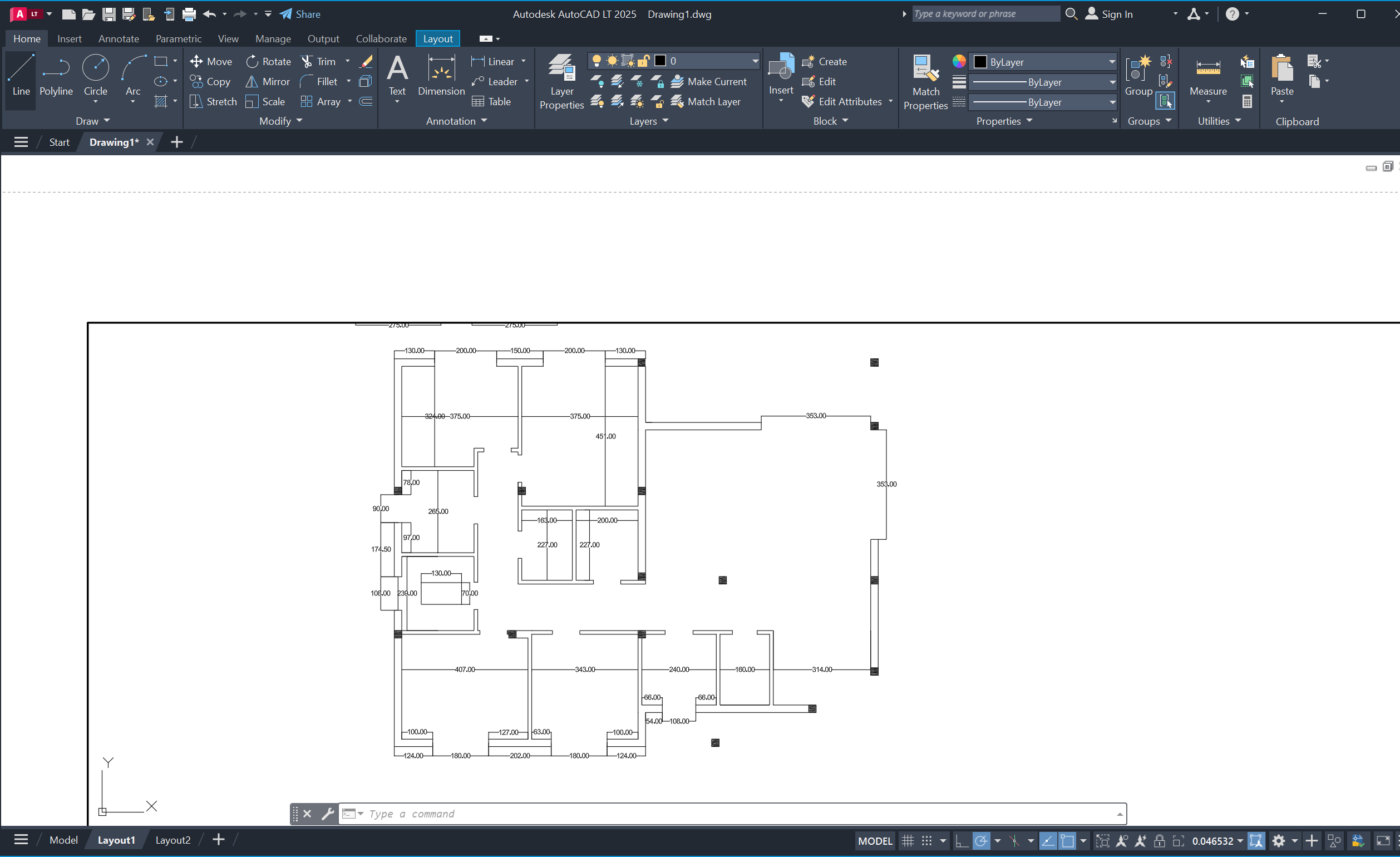This screenshot has height=857, width=1400.
Task: Click the Match Properties tool
Action: [925, 81]
